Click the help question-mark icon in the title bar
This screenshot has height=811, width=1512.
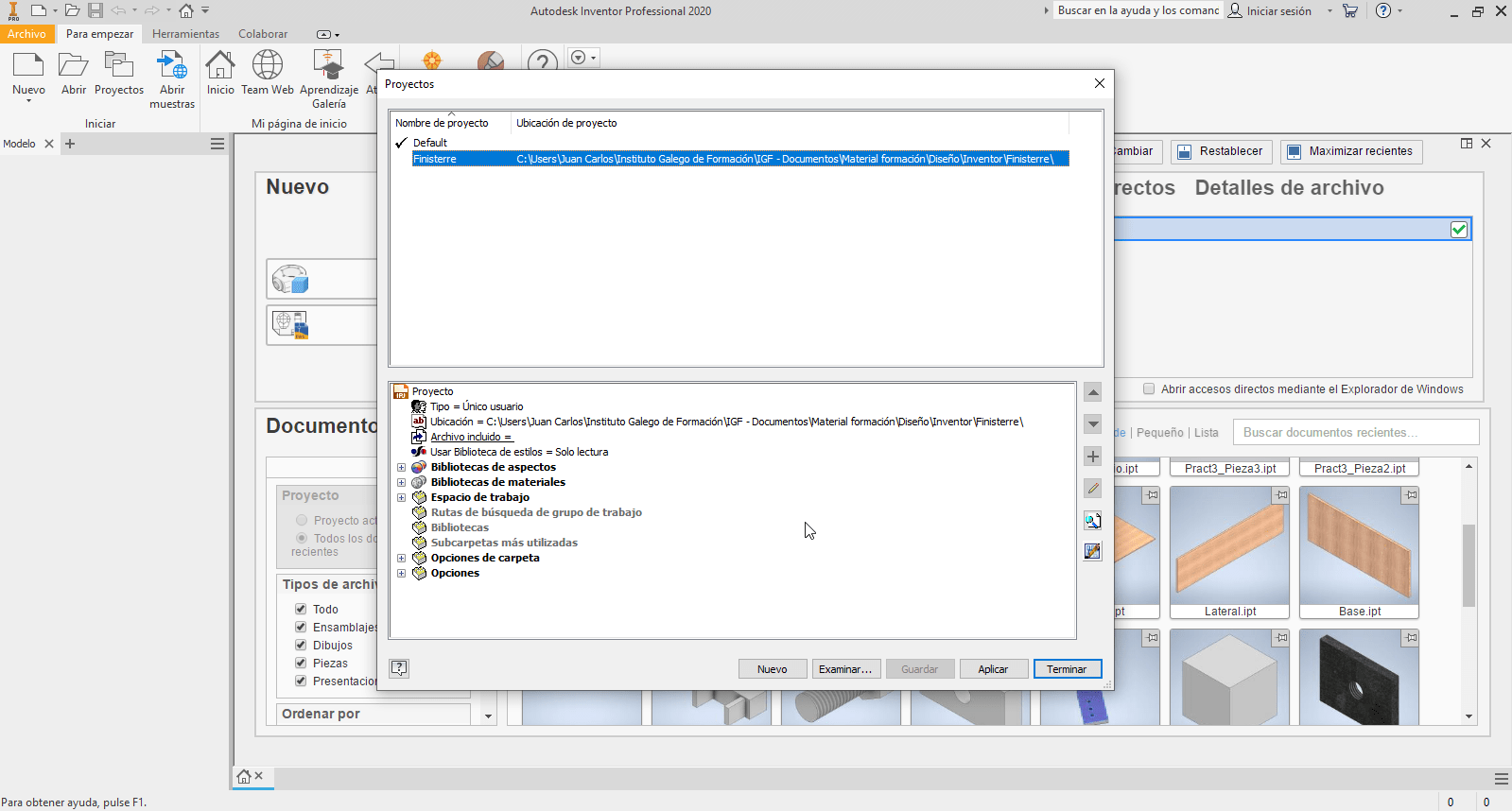1383,10
